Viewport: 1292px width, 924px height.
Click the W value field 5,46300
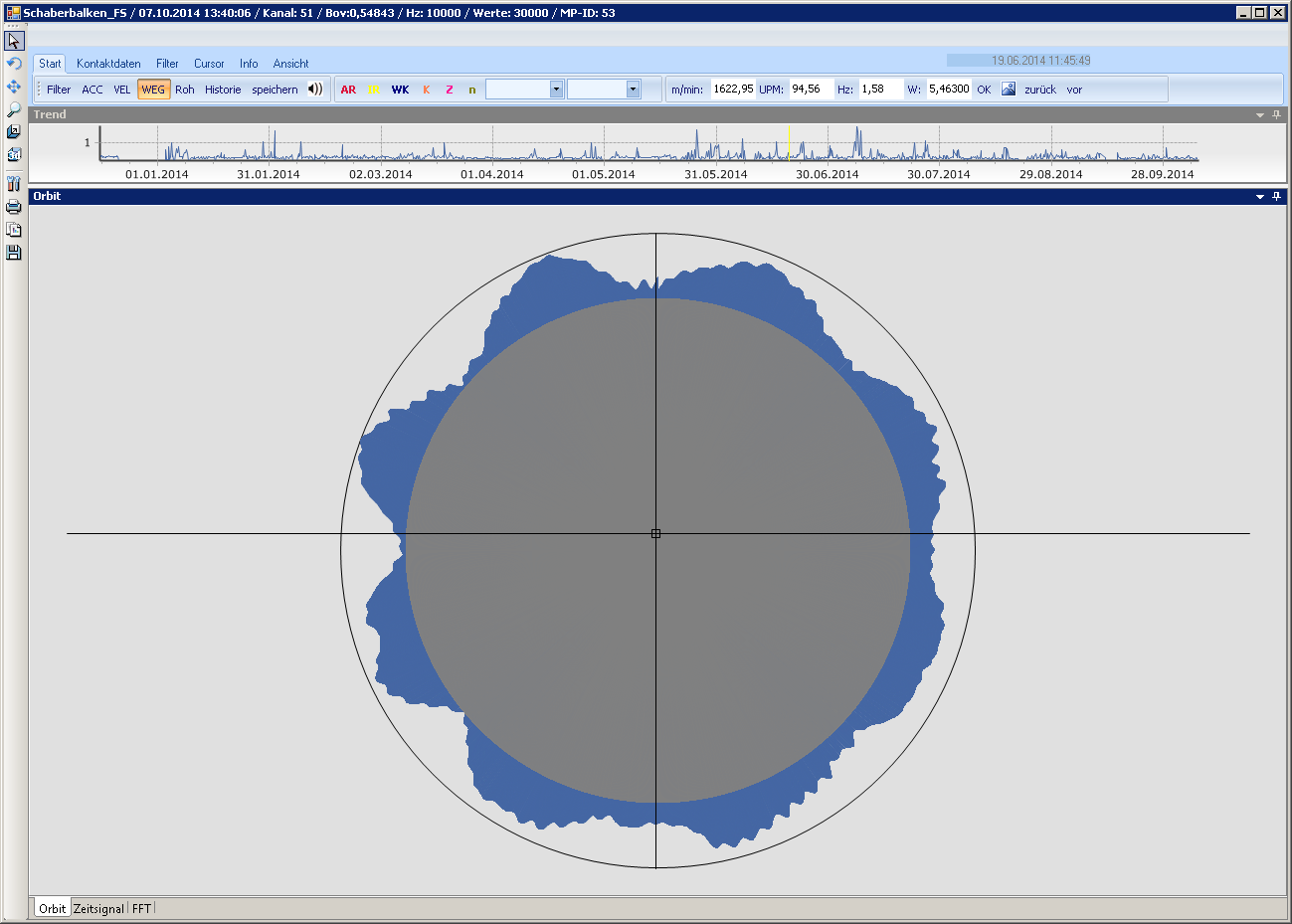(x=949, y=89)
